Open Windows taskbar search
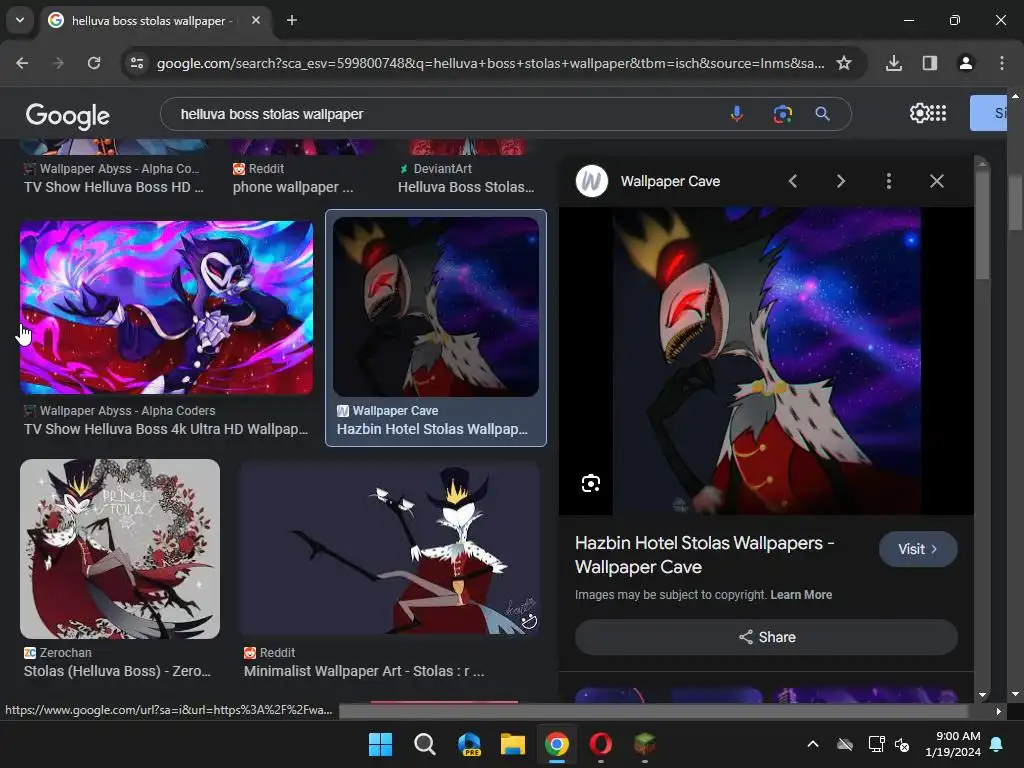The width and height of the screenshot is (1024, 768). point(424,744)
